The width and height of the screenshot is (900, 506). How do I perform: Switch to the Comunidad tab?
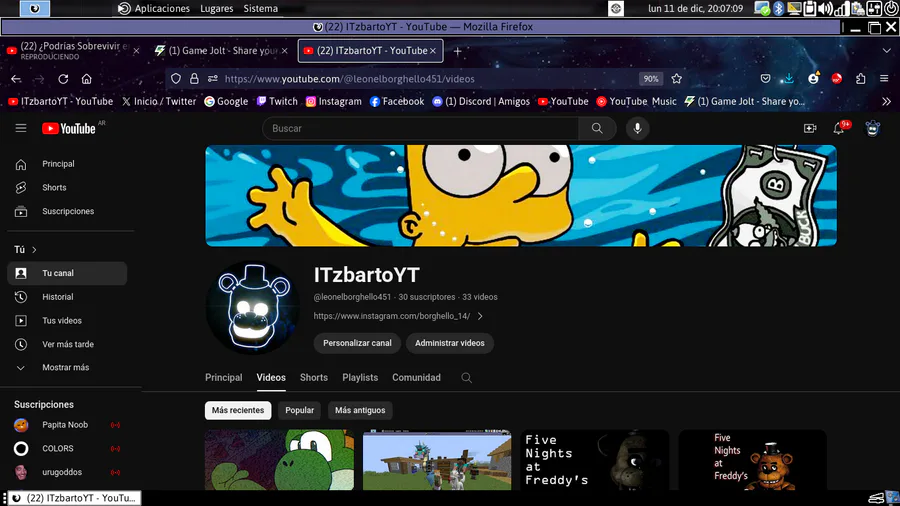(x=416, y=378)
